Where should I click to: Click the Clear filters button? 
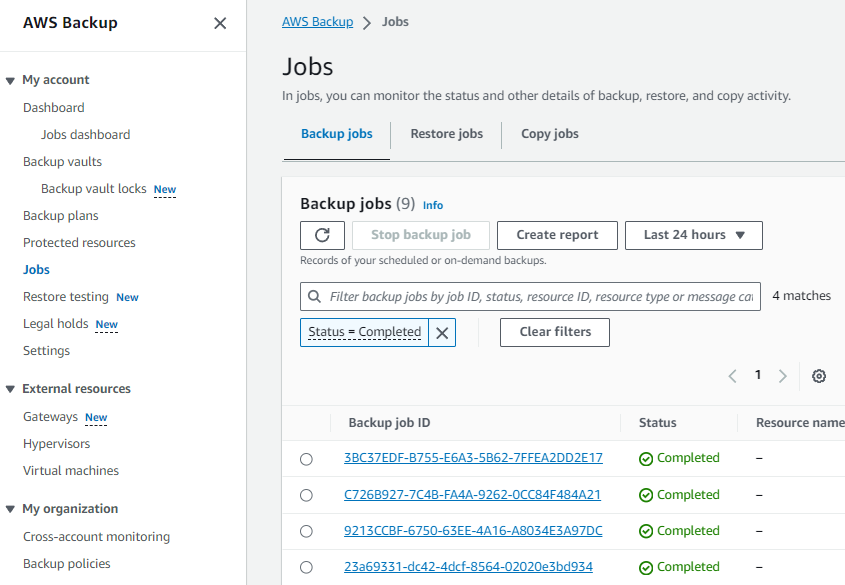click(555, 332)
